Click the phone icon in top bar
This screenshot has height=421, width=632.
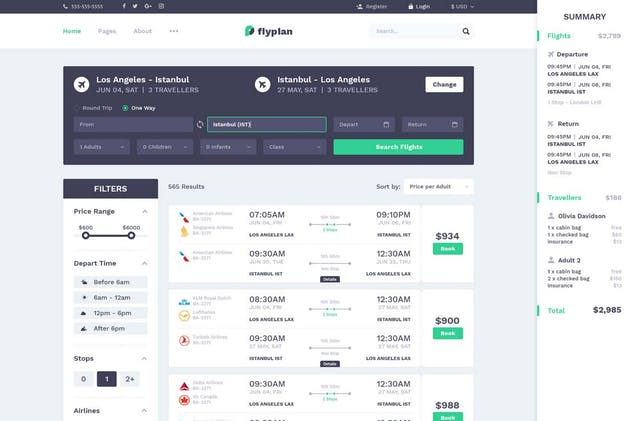(65, 6)
